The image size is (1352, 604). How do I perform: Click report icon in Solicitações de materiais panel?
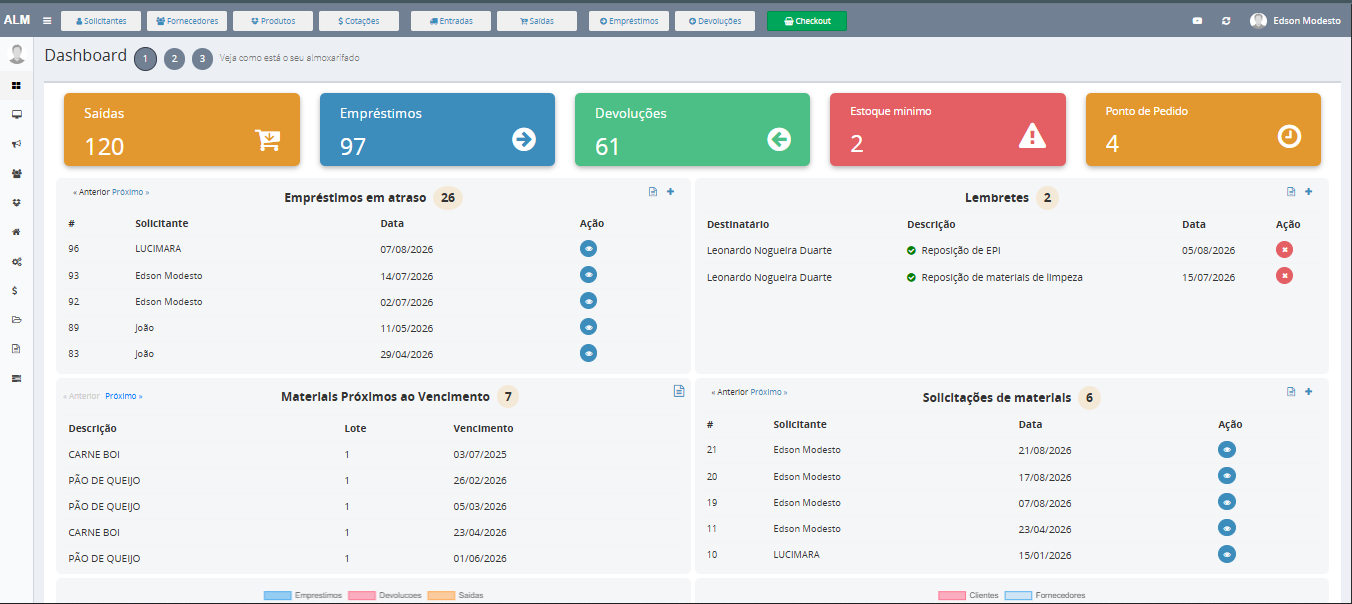[x=1291, y=391]
